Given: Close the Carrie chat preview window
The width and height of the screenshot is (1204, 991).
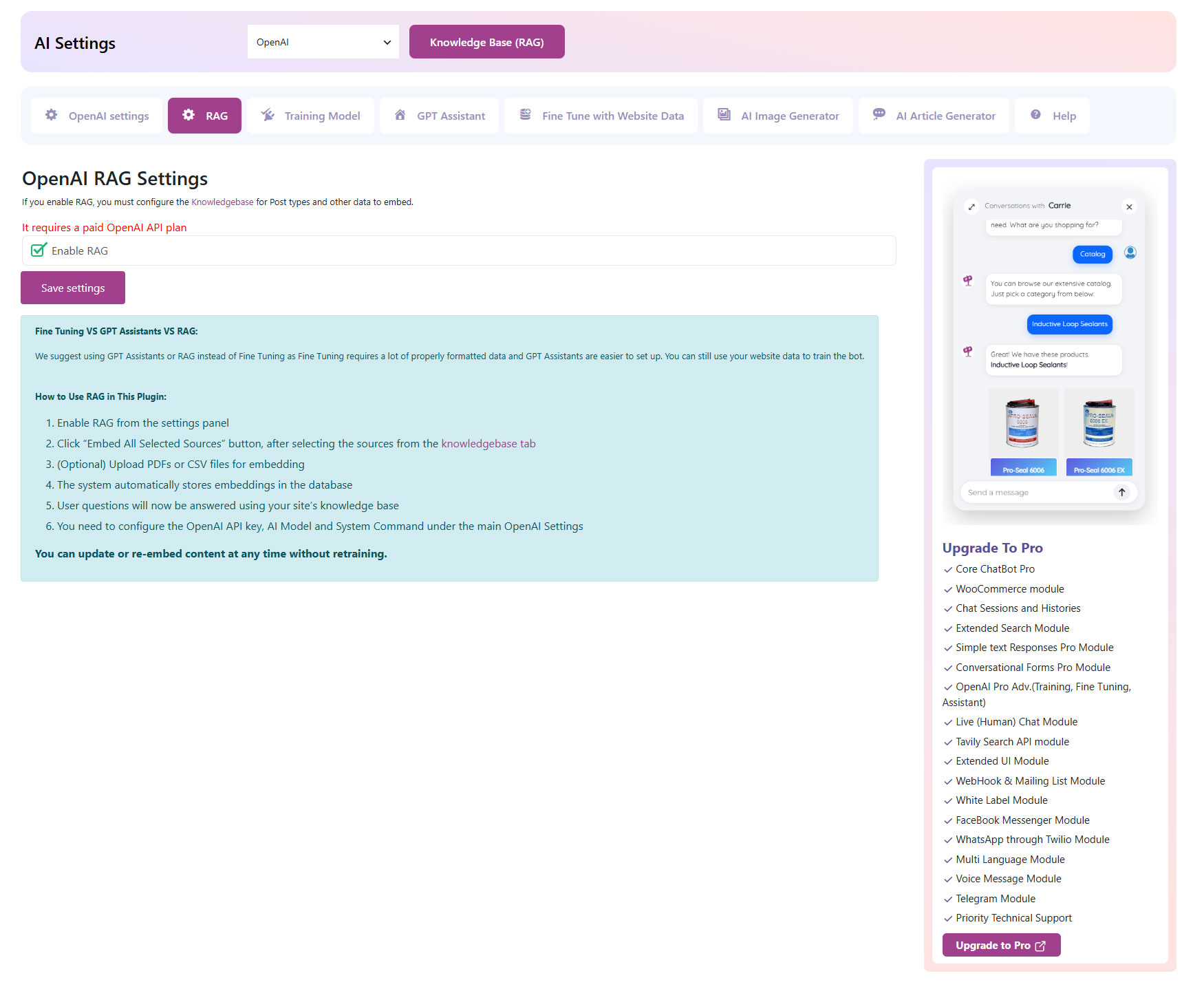Looking at the screenshot, I should click(x=1129, y=206).
